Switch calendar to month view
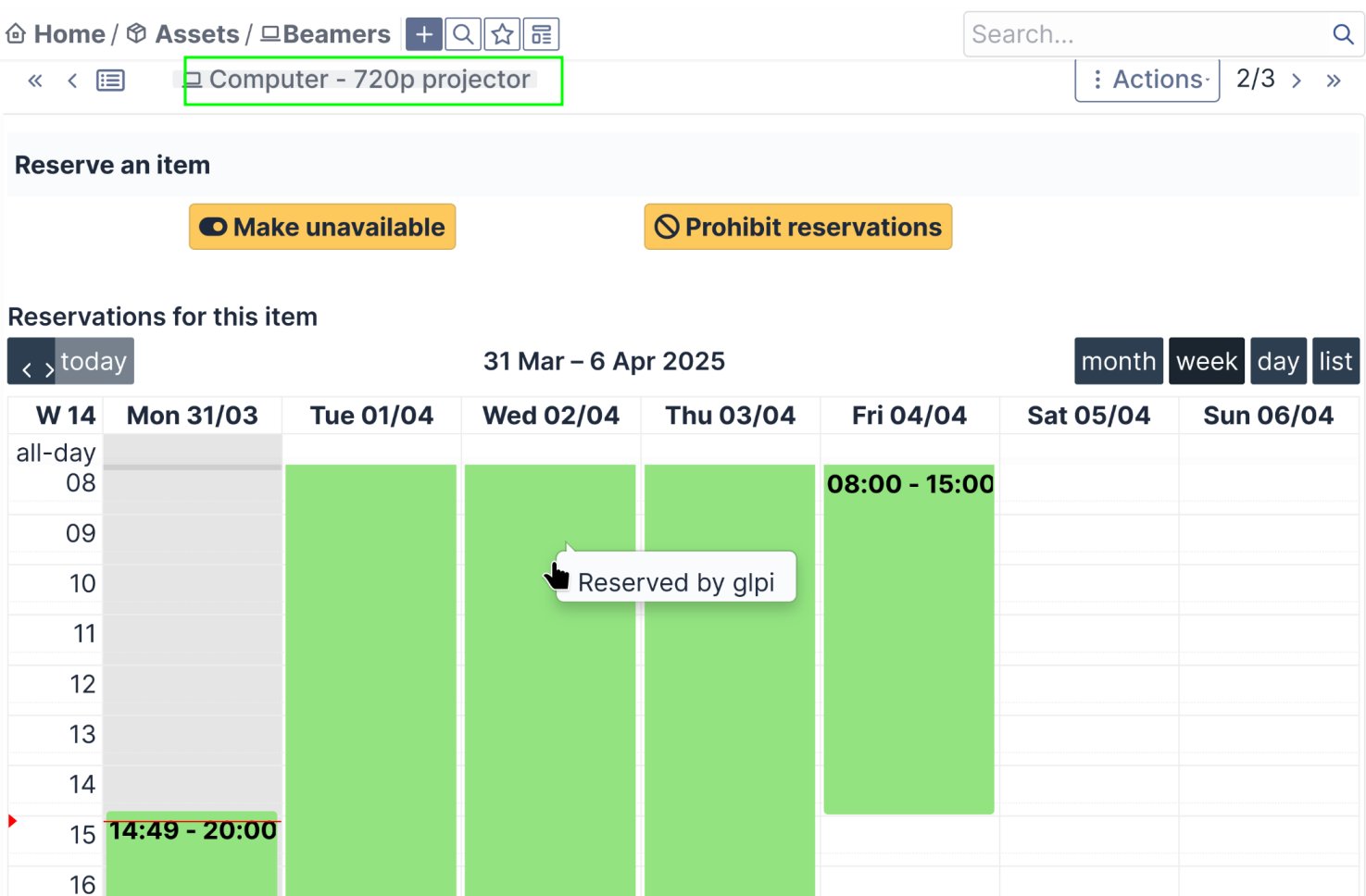Image resolution: width=1366 pixels, height=896 pixels. (x=1118, y=361)
